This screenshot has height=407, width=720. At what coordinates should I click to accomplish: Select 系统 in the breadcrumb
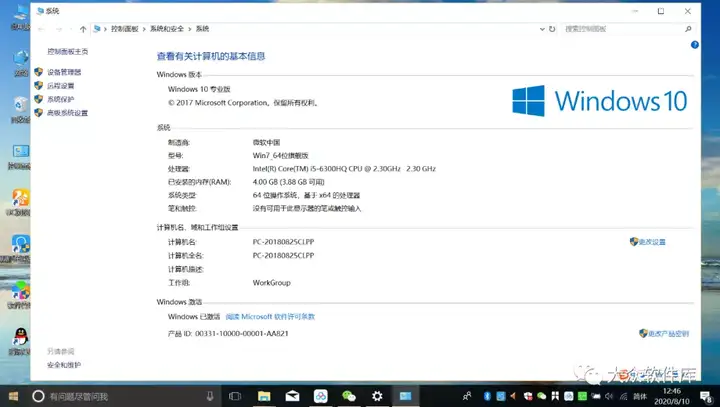[x=202, y=29]
